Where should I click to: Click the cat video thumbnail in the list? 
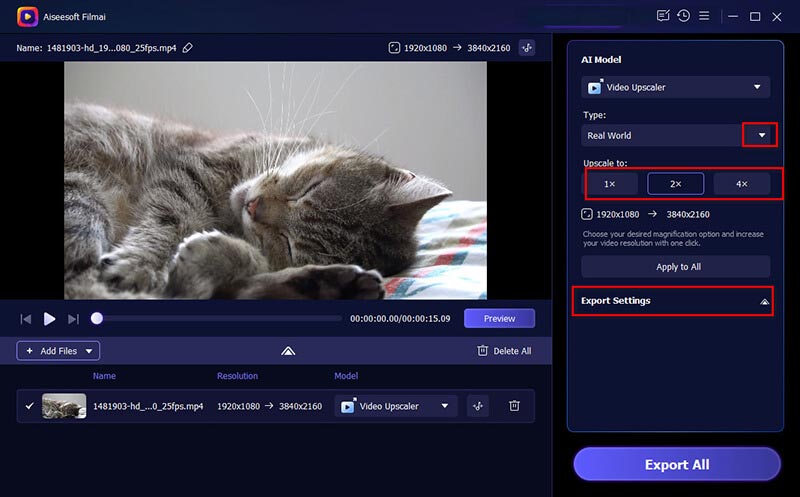(64, 406)
